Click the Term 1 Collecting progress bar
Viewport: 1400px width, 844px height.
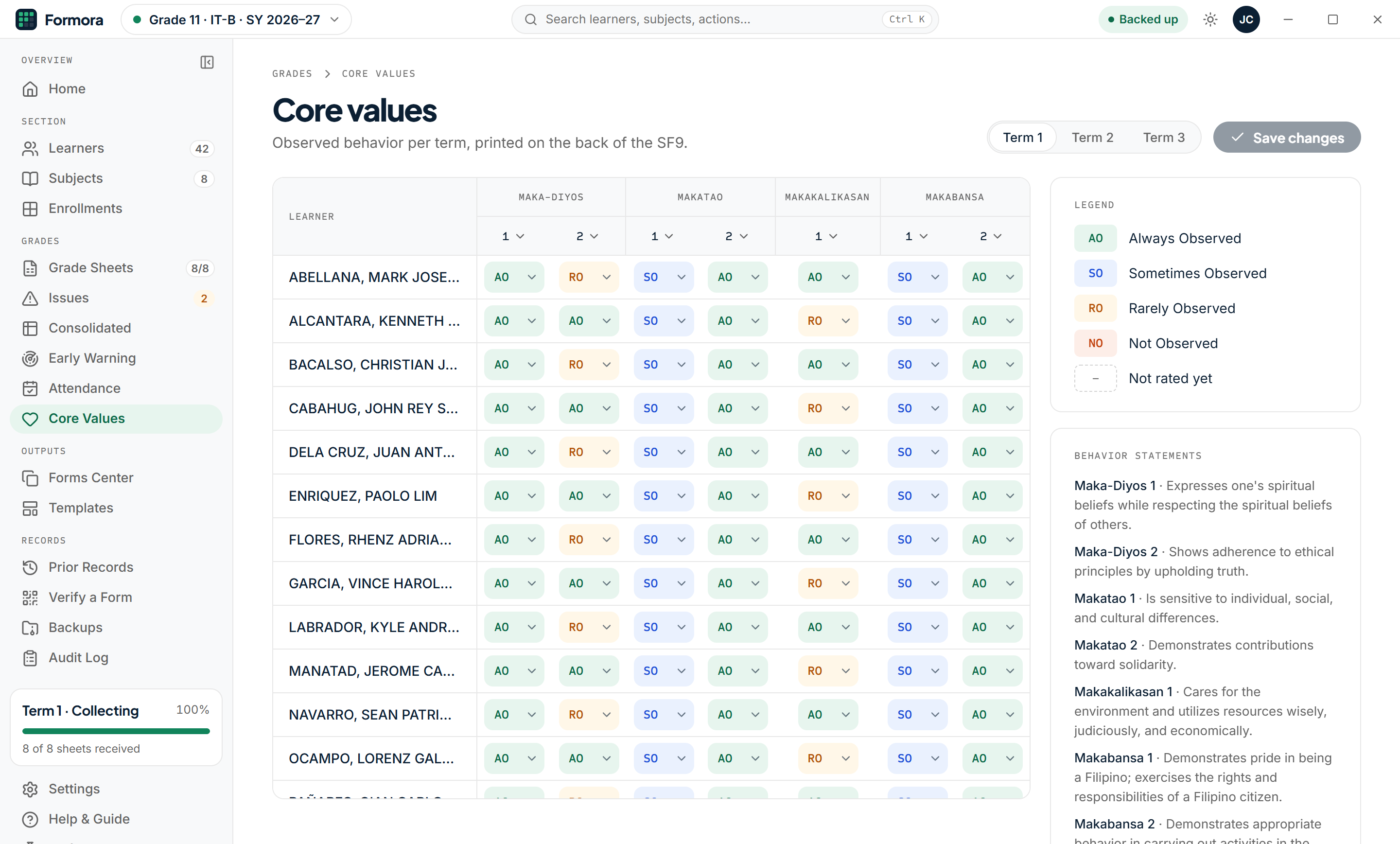116,731
